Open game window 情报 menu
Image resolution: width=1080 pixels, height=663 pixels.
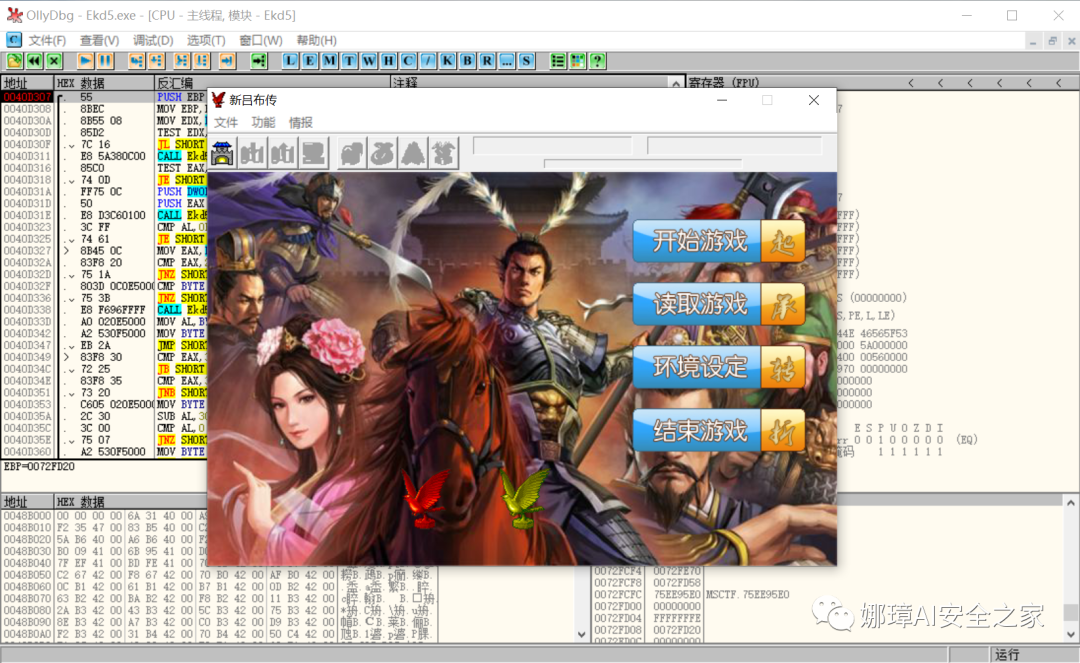click(x=300, y=123)
